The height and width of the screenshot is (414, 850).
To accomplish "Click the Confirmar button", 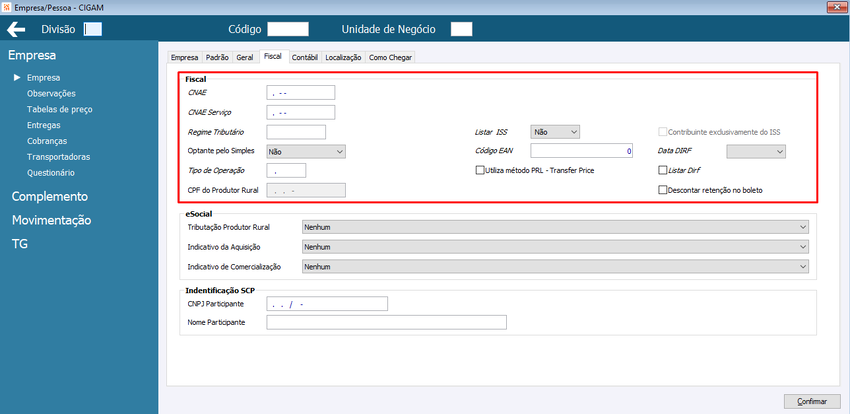I will 812,402.
